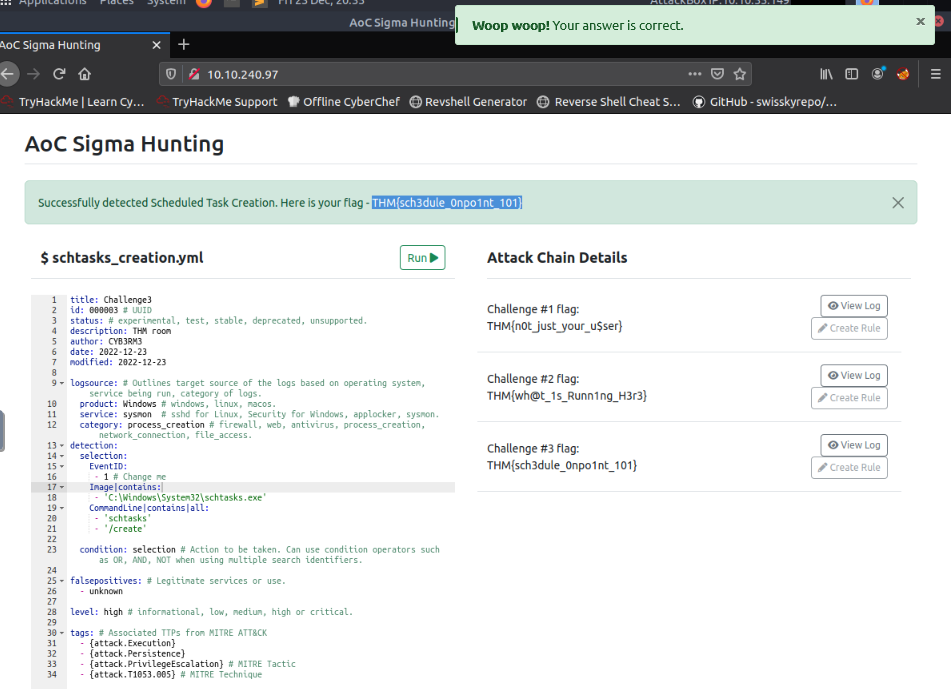Viewport: 951px width, 689px height.
Task: Open the Firefox account icon
Action: tap(878, 74)
